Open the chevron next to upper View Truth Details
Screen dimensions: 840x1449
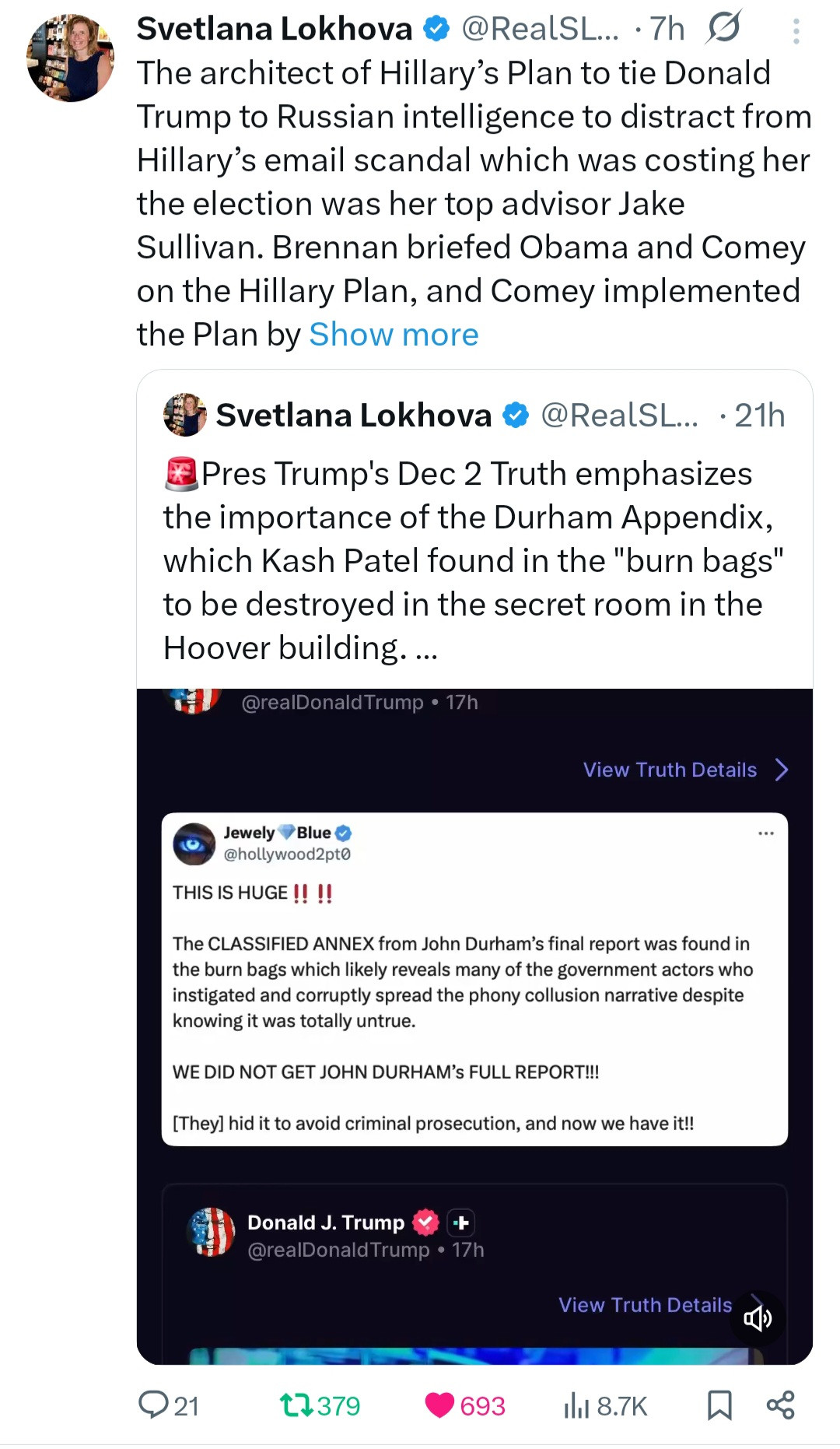(x=782, y=770)
